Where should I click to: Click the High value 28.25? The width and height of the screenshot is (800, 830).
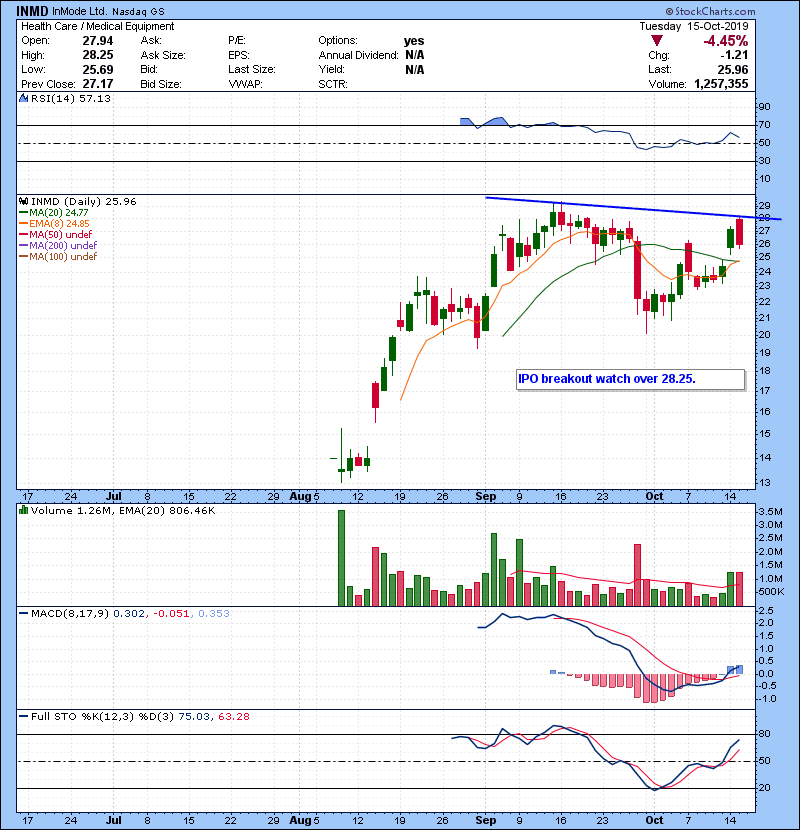(98, 55)
